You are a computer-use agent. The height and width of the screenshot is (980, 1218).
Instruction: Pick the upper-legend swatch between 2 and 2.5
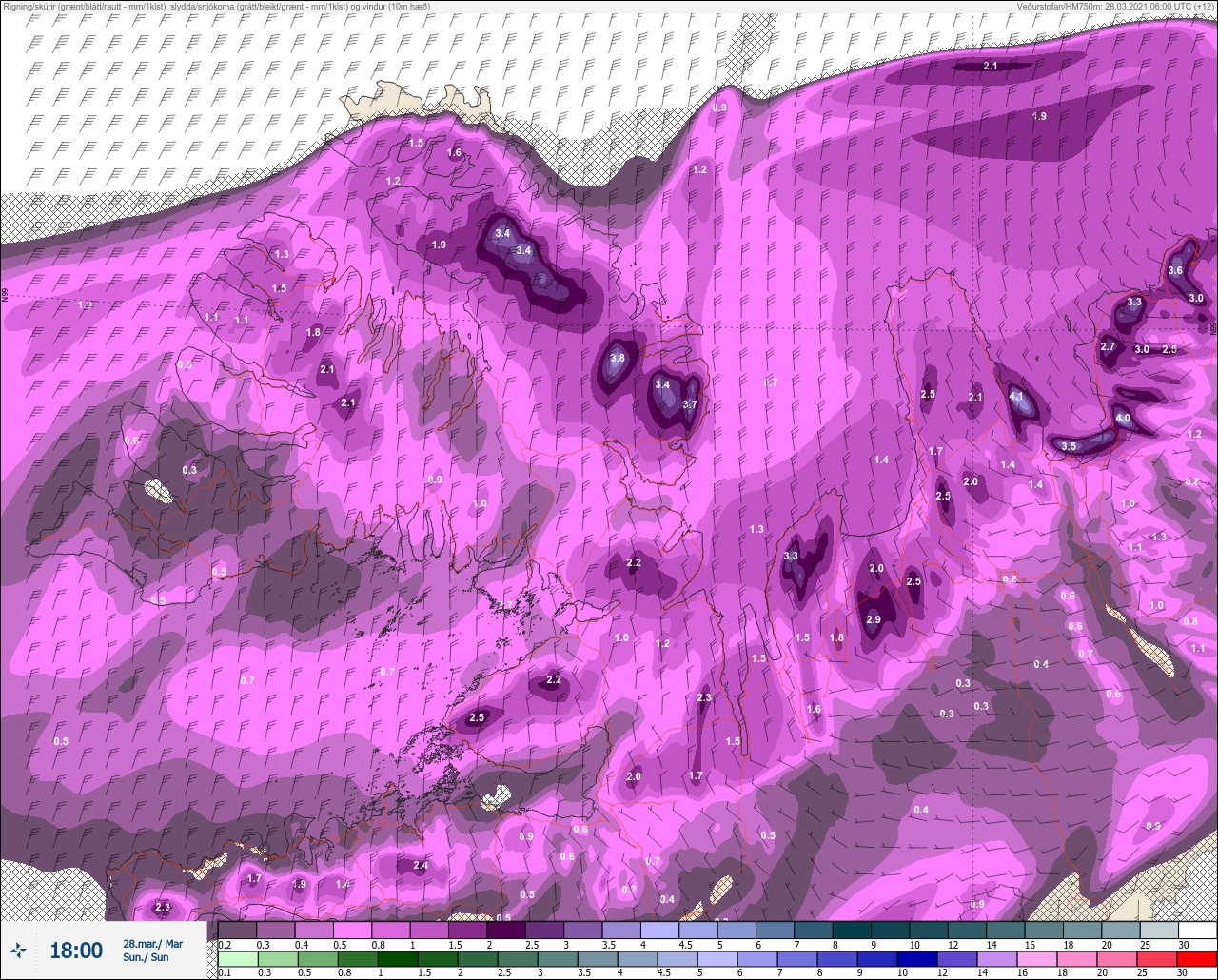[x=506, y=930]
